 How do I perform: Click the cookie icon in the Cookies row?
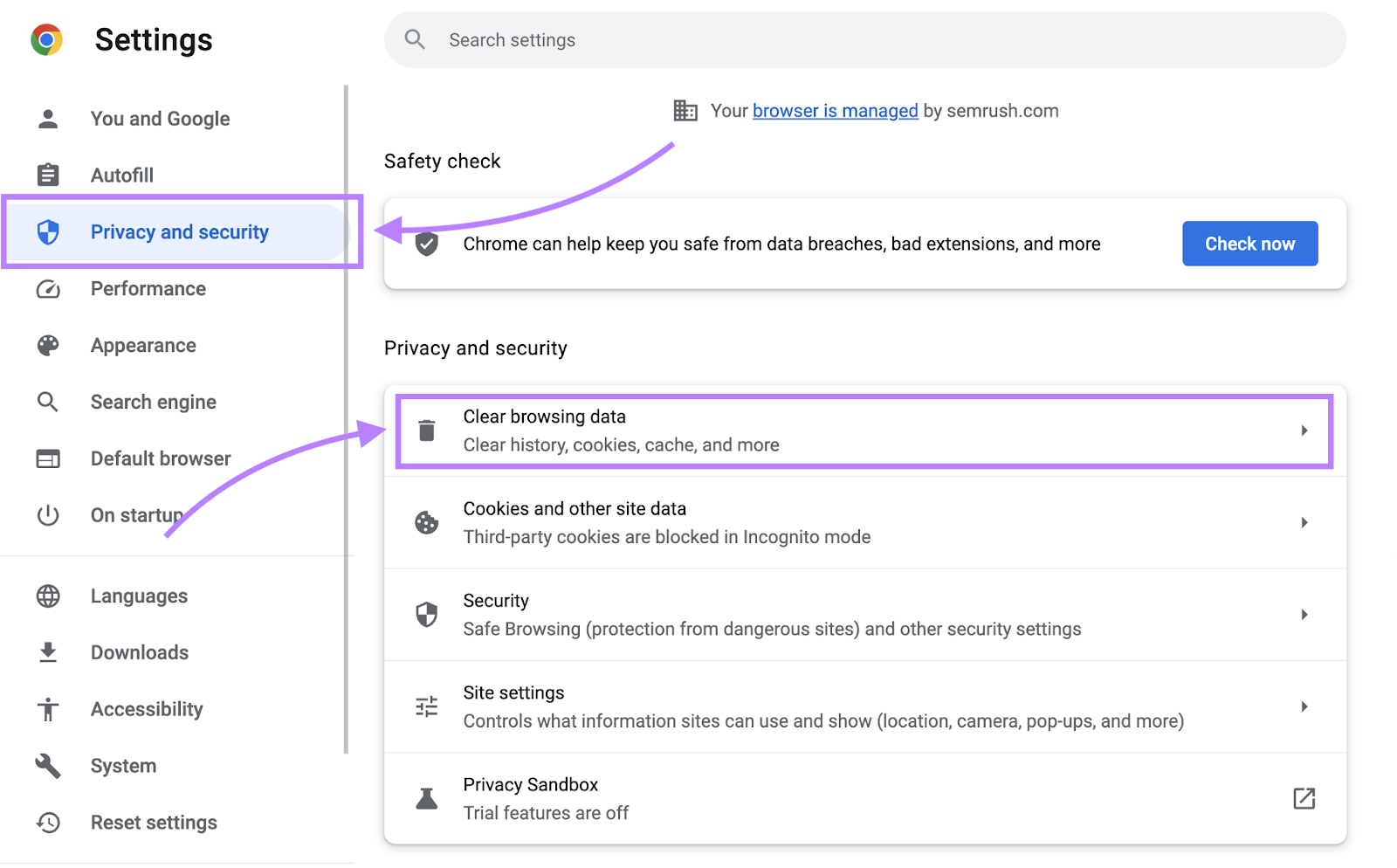click(427, 522)
